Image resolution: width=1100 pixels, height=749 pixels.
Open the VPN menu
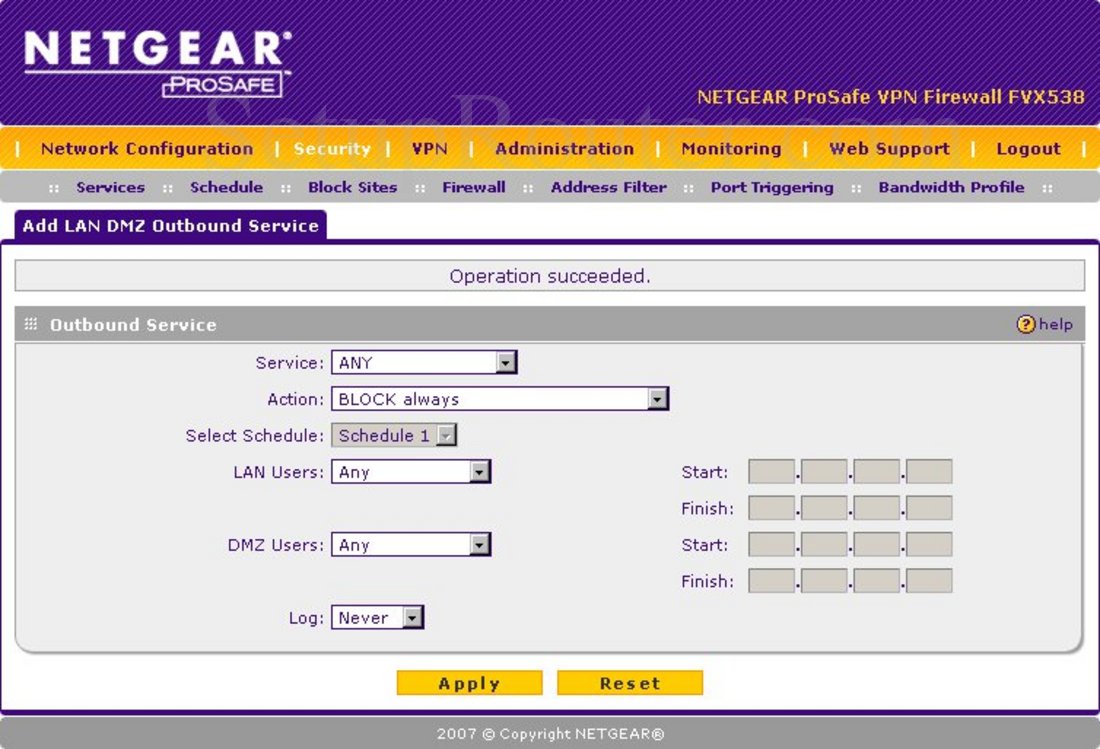[x=430, y=148]
